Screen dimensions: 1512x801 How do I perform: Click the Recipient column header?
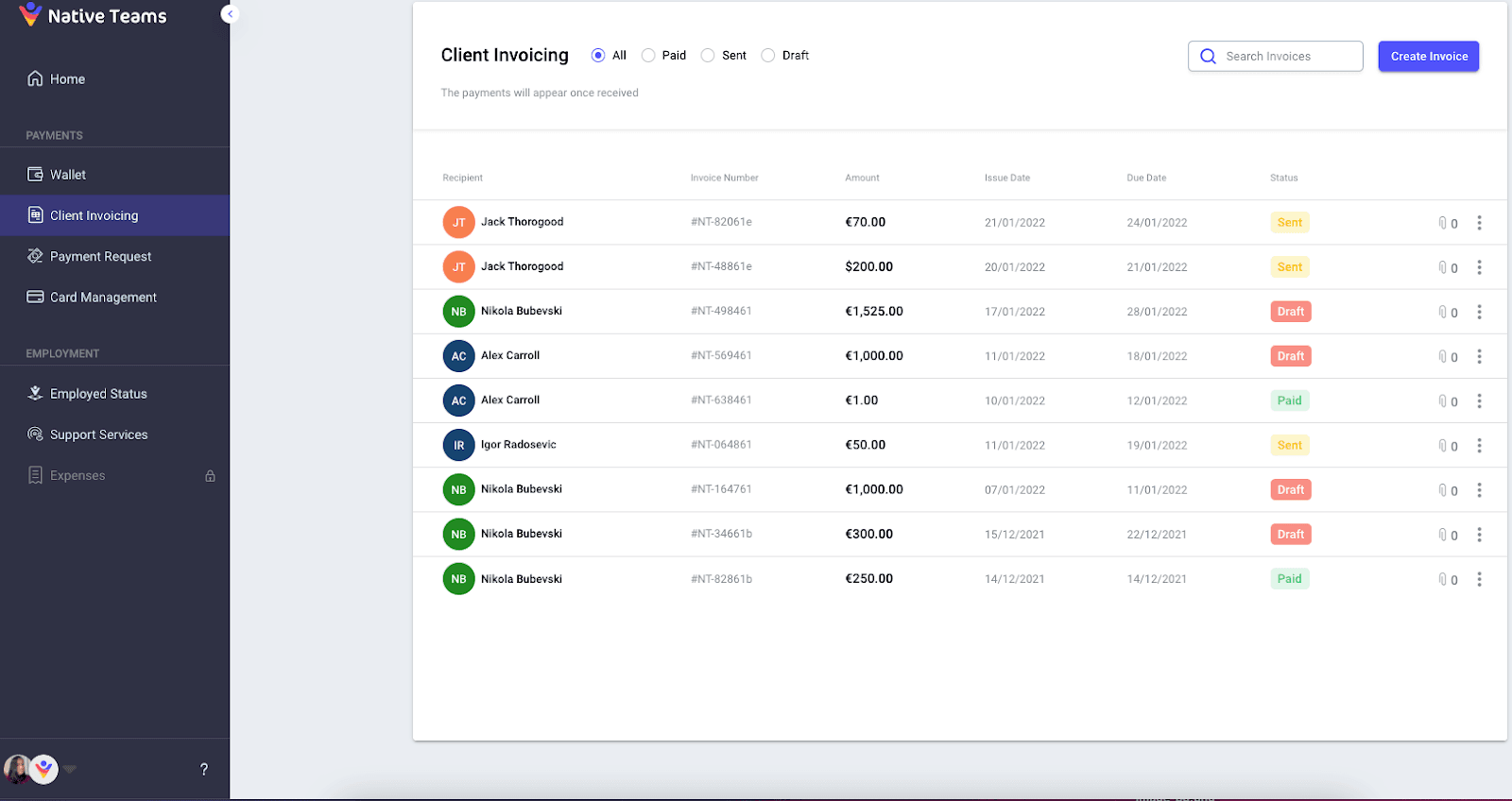pyautogui.click(x=462, y=178)
